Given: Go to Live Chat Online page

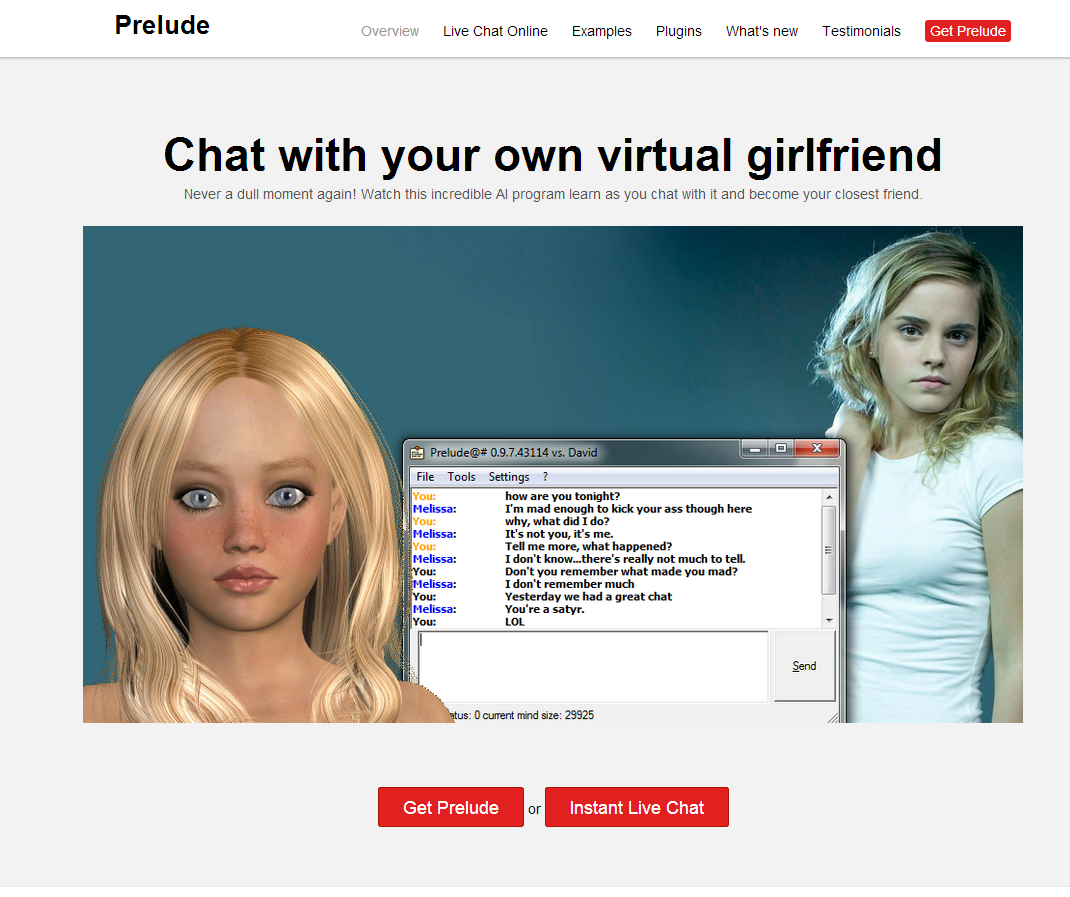Looking at the screenshot, I should (x=495, y=31).
